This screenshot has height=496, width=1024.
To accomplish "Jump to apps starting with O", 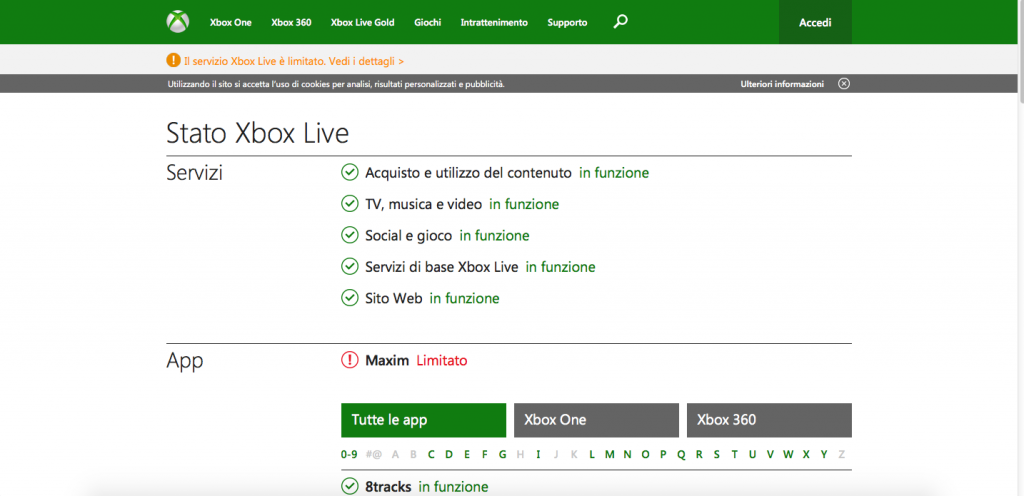I will pyautogui.click(x=645, y=455).
